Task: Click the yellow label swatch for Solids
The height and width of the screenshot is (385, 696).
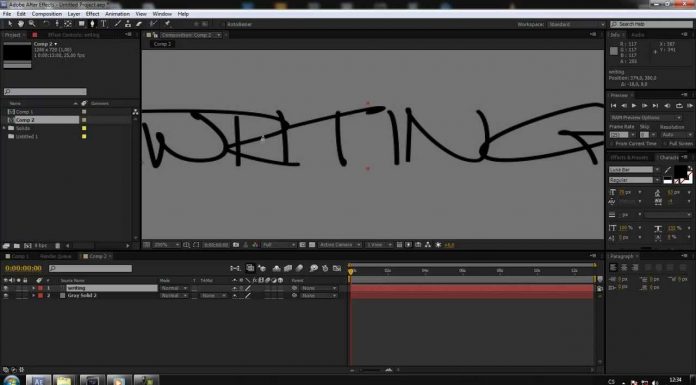Action: pyautogui.click(x=84, y=128)
